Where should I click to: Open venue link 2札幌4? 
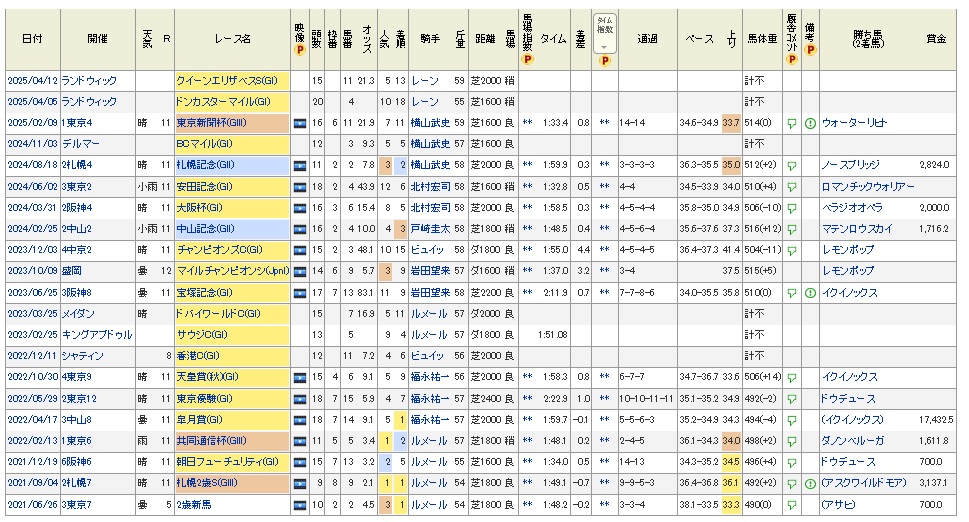[x=77, y=166]
